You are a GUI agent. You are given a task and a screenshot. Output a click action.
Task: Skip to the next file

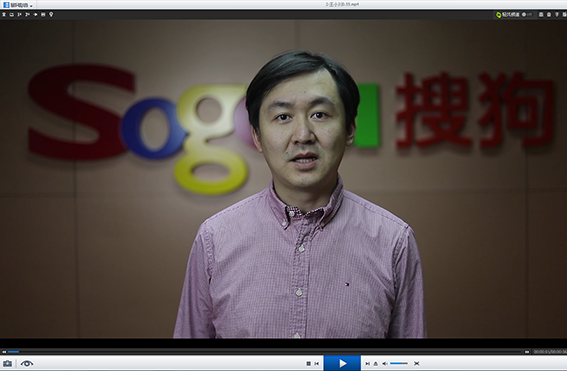tap(367, 363)
